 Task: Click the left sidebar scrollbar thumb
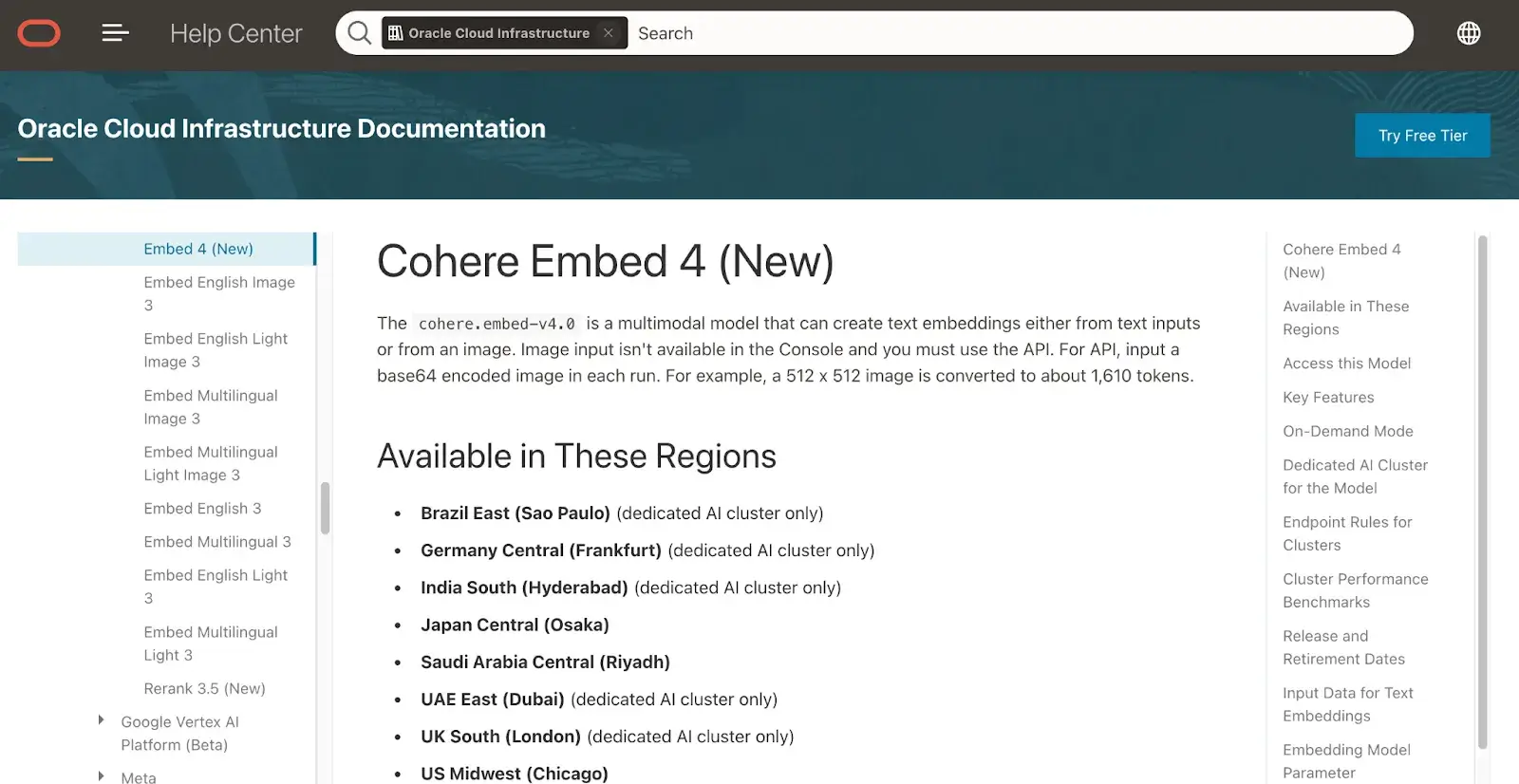325,508
